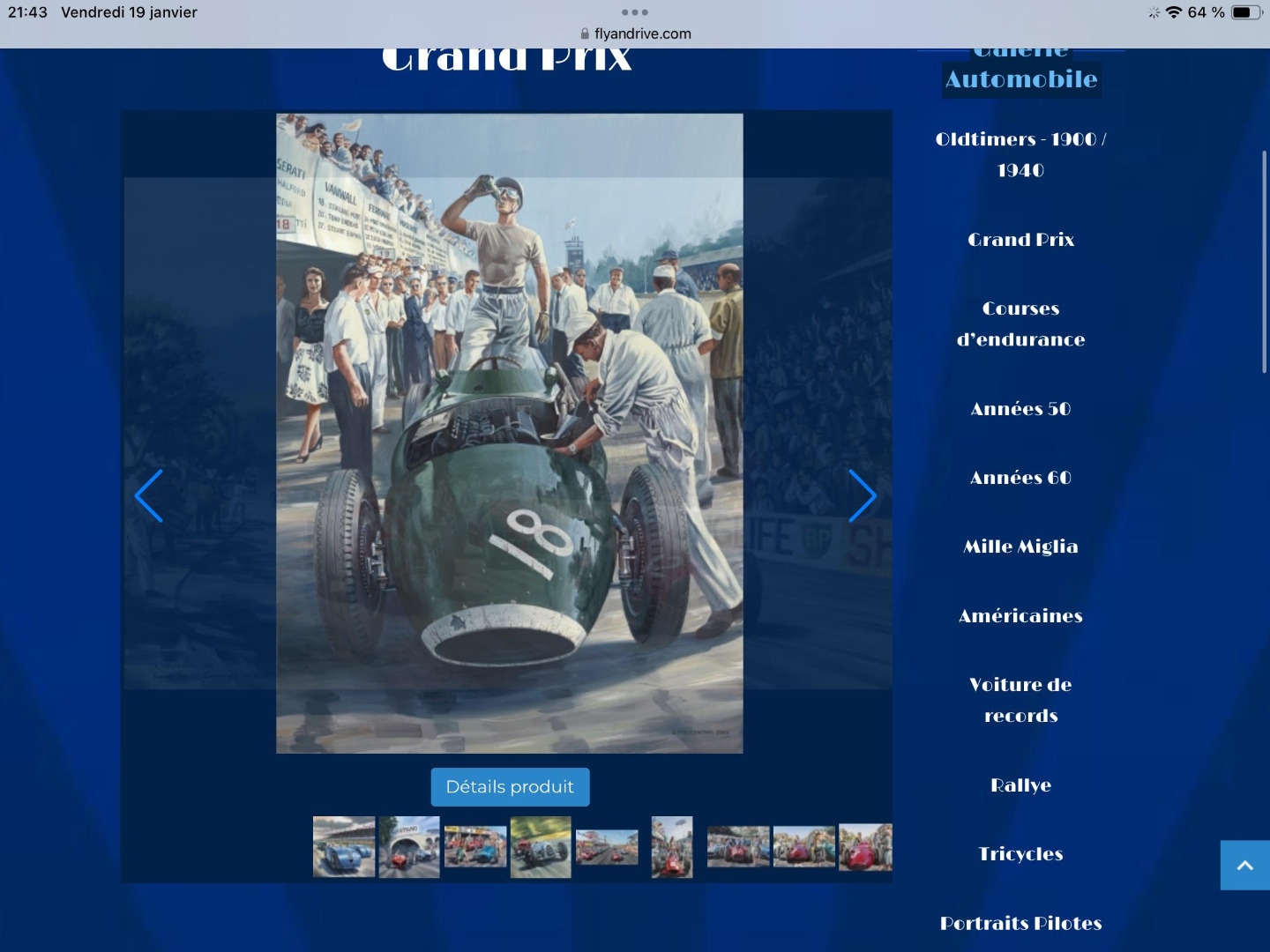Open the Tricycles category
Viewport: 1270px width, 952px height.
coord(1021,854)
